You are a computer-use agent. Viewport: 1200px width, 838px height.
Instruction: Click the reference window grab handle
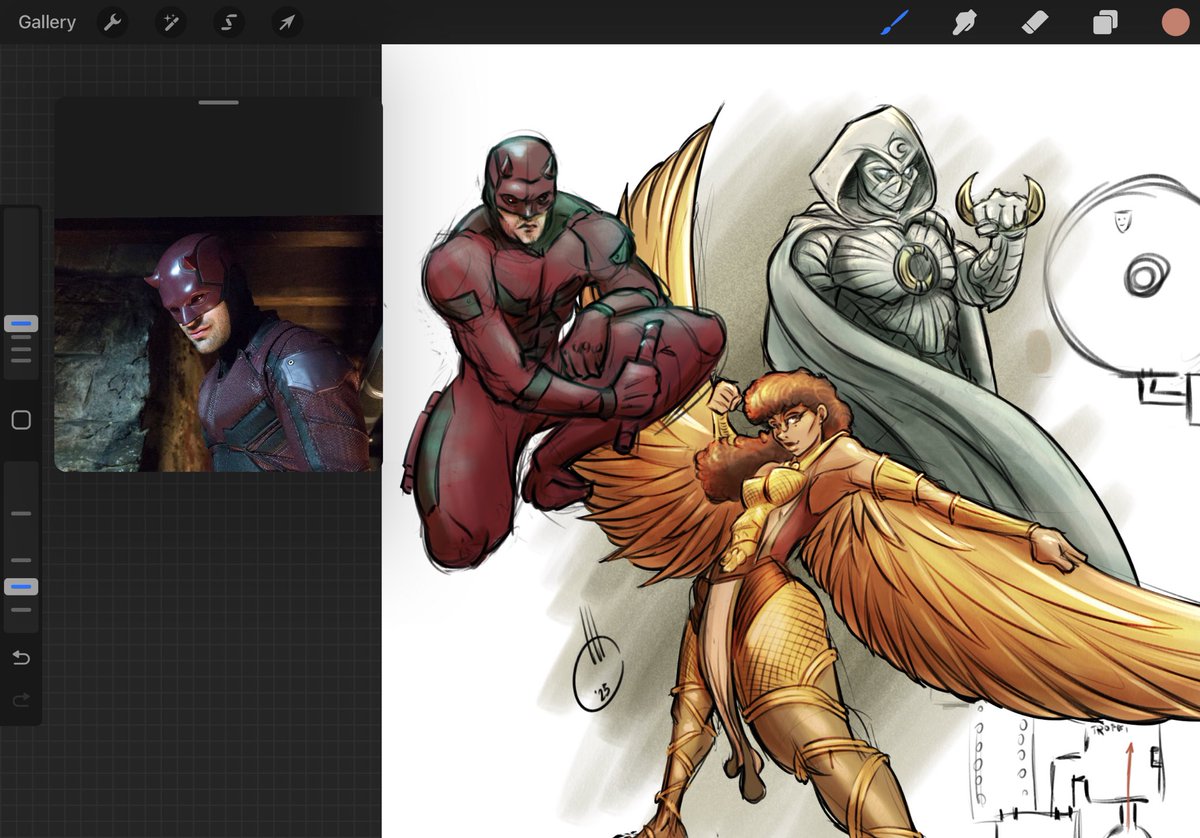click(x=218, y=102)
